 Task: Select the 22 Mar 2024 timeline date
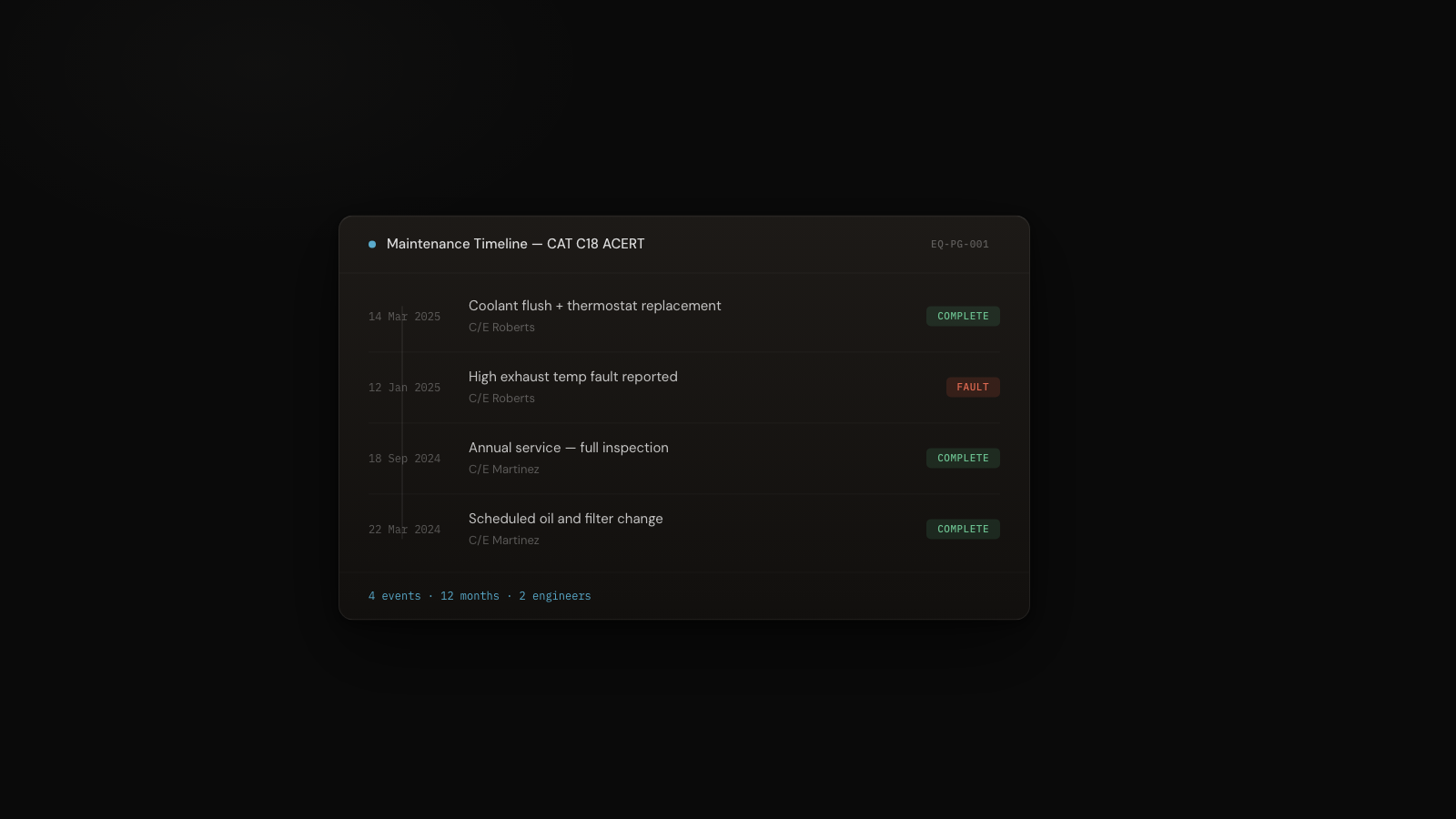pyautogui.click(x=404, y=530)
